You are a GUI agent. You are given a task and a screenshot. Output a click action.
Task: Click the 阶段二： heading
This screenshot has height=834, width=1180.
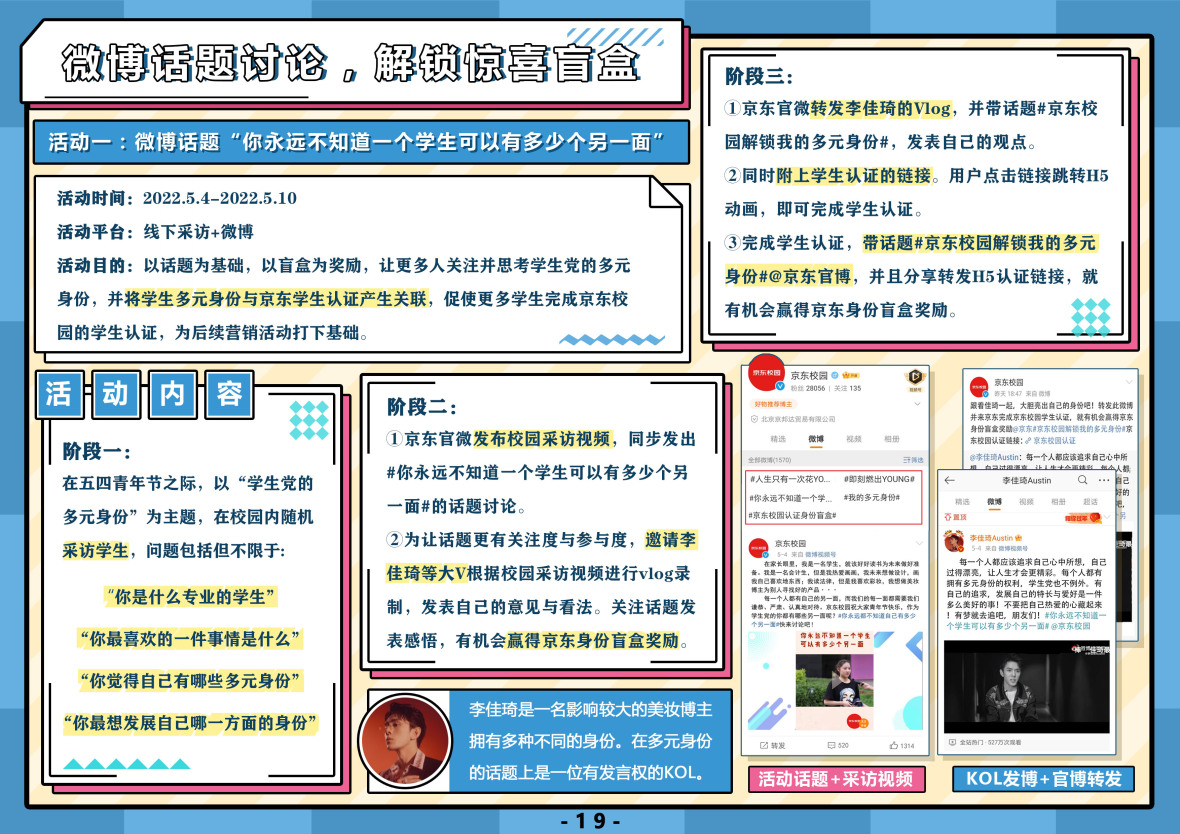click(x=422, y=407)
